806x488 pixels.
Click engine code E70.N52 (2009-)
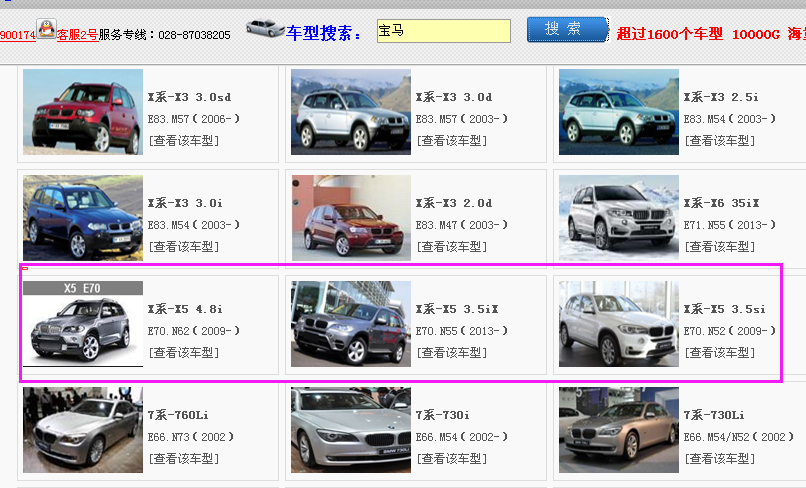click(x=730, y=331)
